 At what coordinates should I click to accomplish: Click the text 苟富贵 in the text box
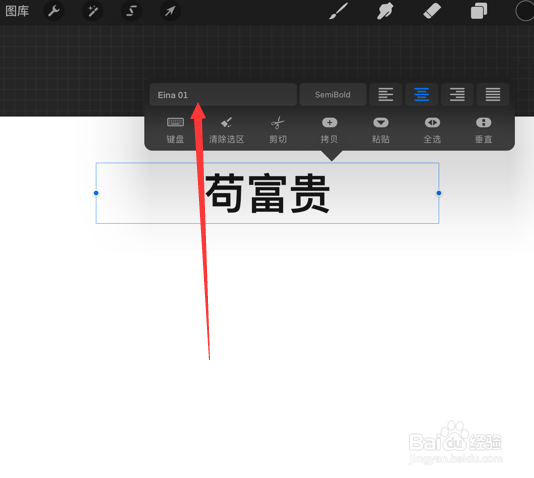tap(268, 193)
